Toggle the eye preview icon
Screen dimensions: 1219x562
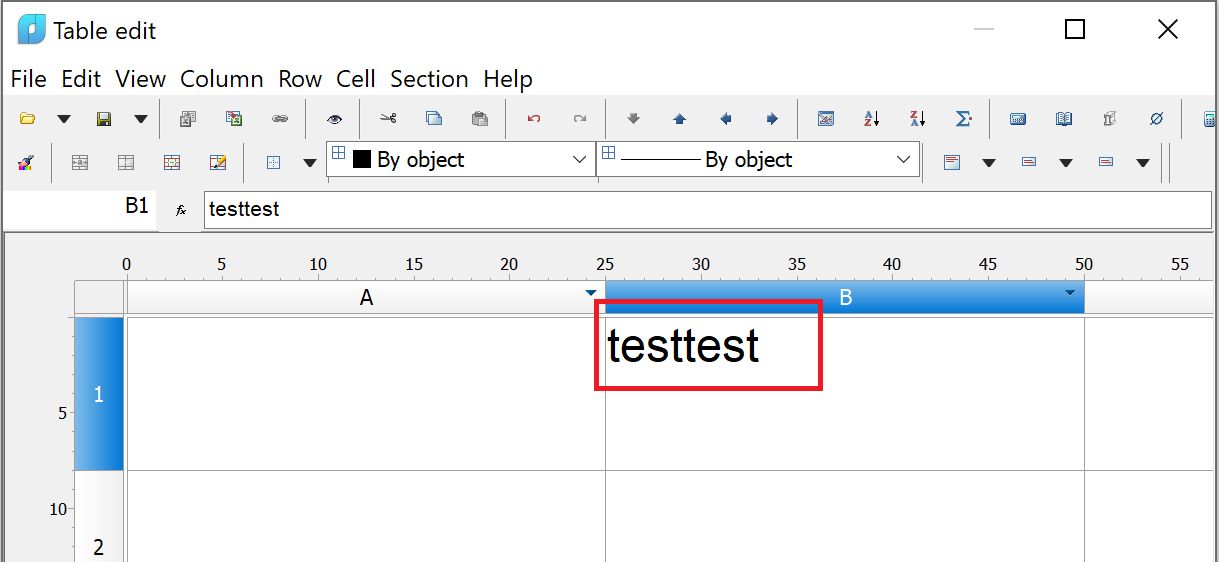[335, 119]
